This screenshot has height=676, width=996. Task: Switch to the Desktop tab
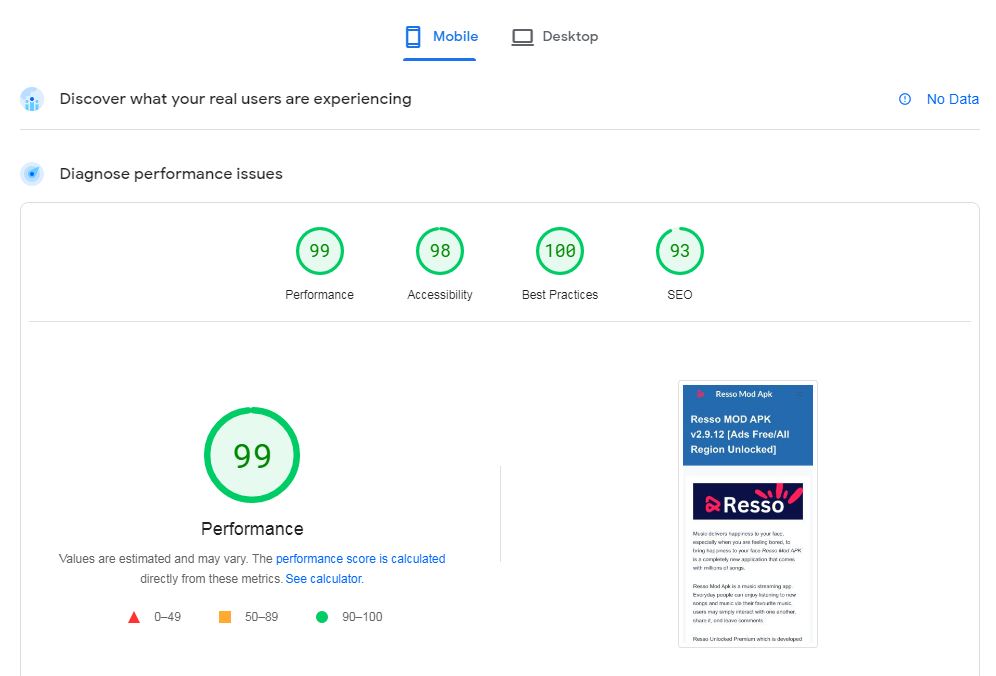click(555, 36)
